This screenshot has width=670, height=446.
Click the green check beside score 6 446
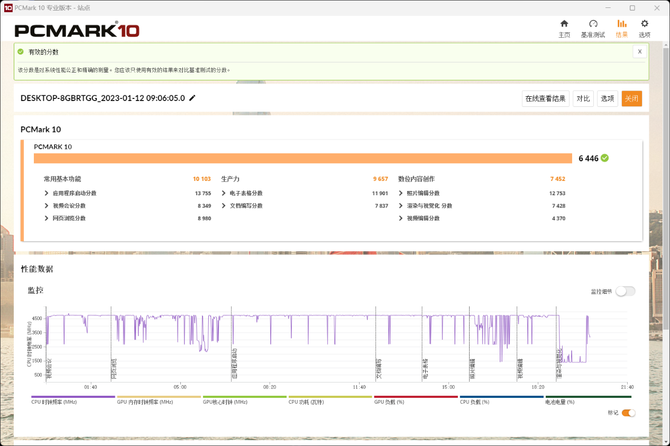(x=605, y=158)
